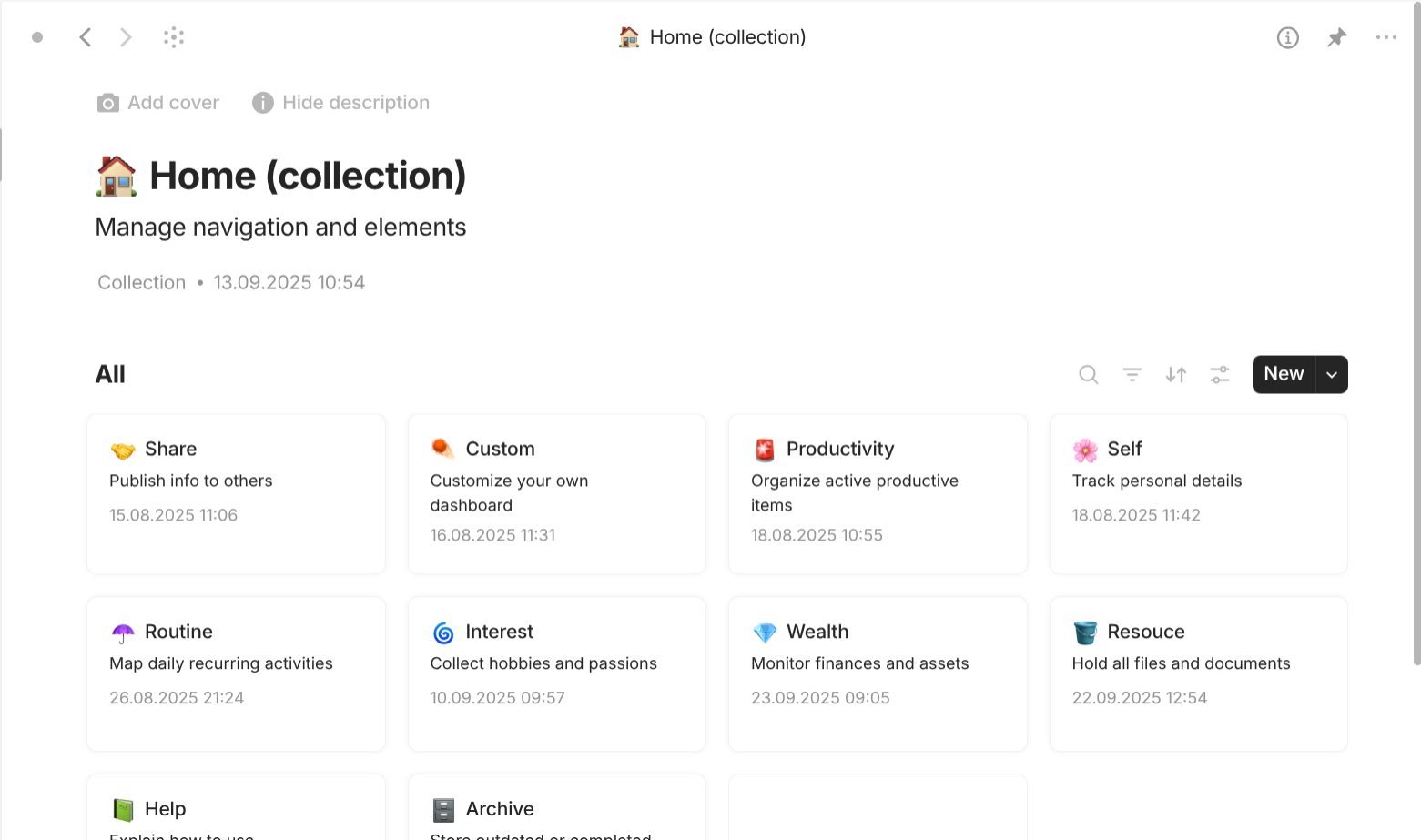Open the filter options icon
This screenshot has width=1421, height=840.
[x=1132, y=374]
